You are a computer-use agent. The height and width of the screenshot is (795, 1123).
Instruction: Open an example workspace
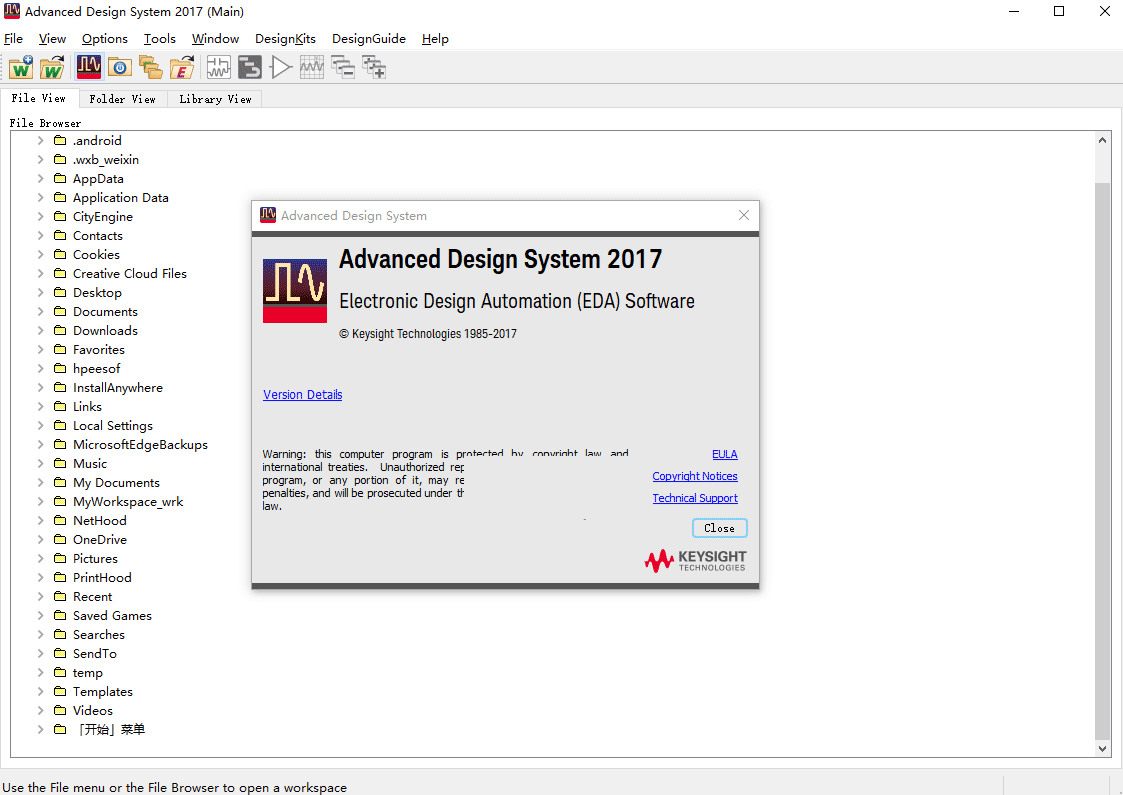tap(183, 67)
